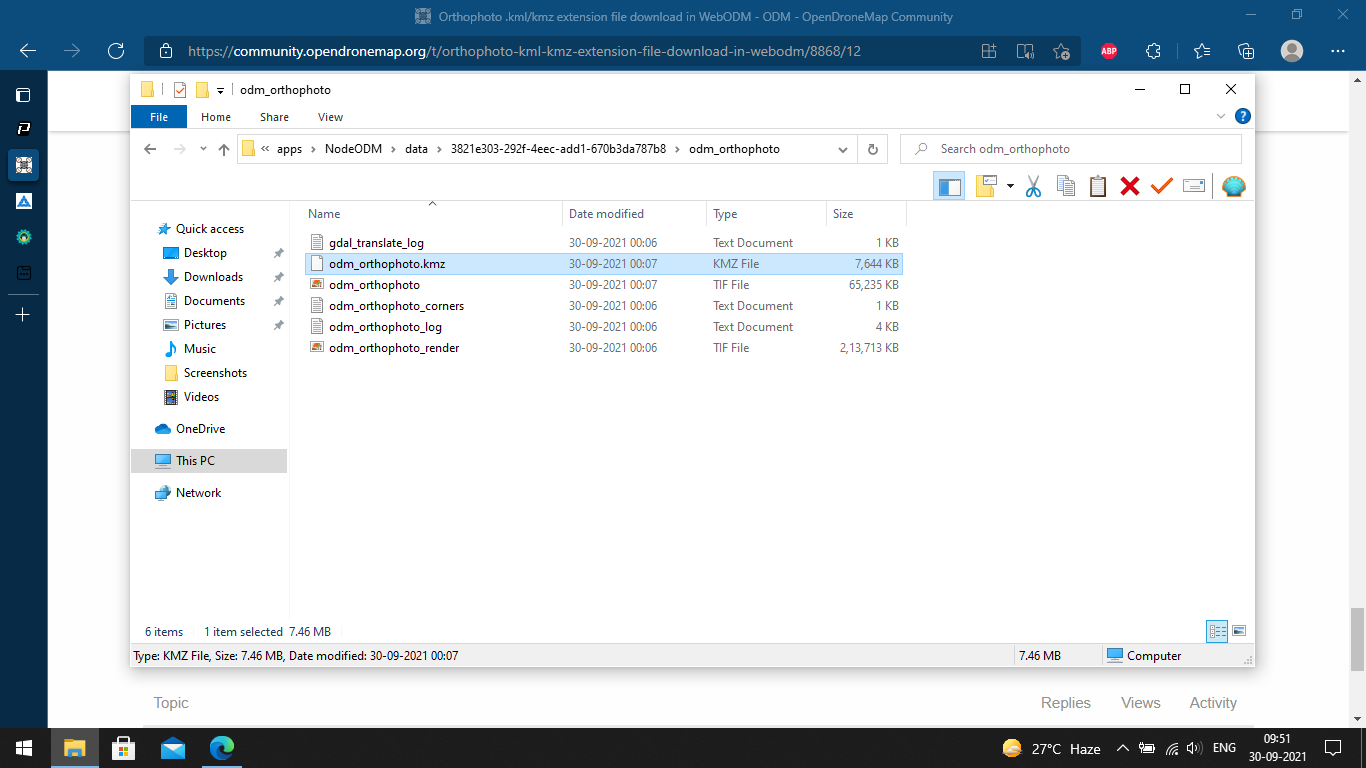Screen dimensions: 1366x768
Task: Open the View ribbon tab
Action: 330,117
